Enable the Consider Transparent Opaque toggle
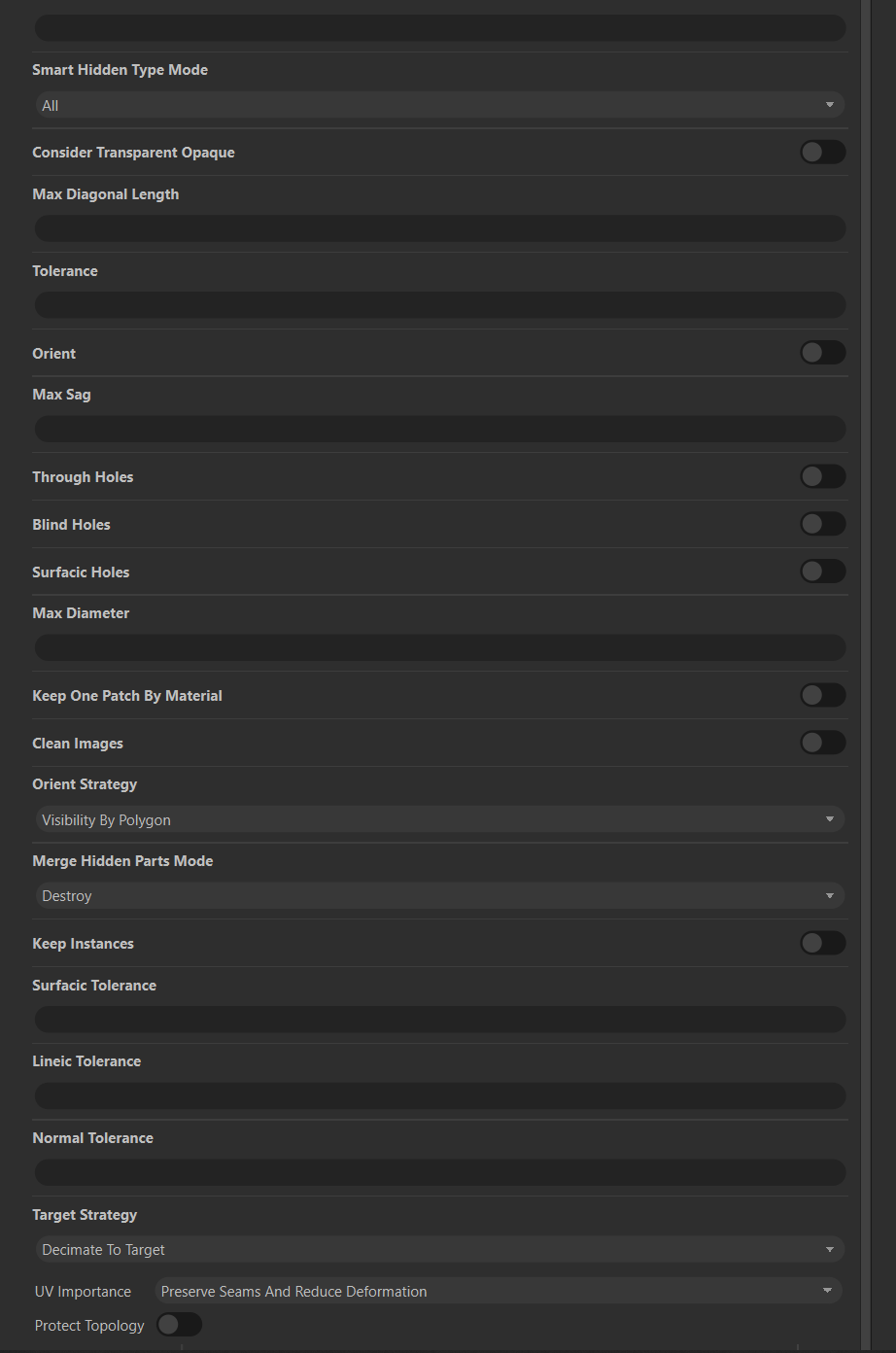 pos(822,152)
